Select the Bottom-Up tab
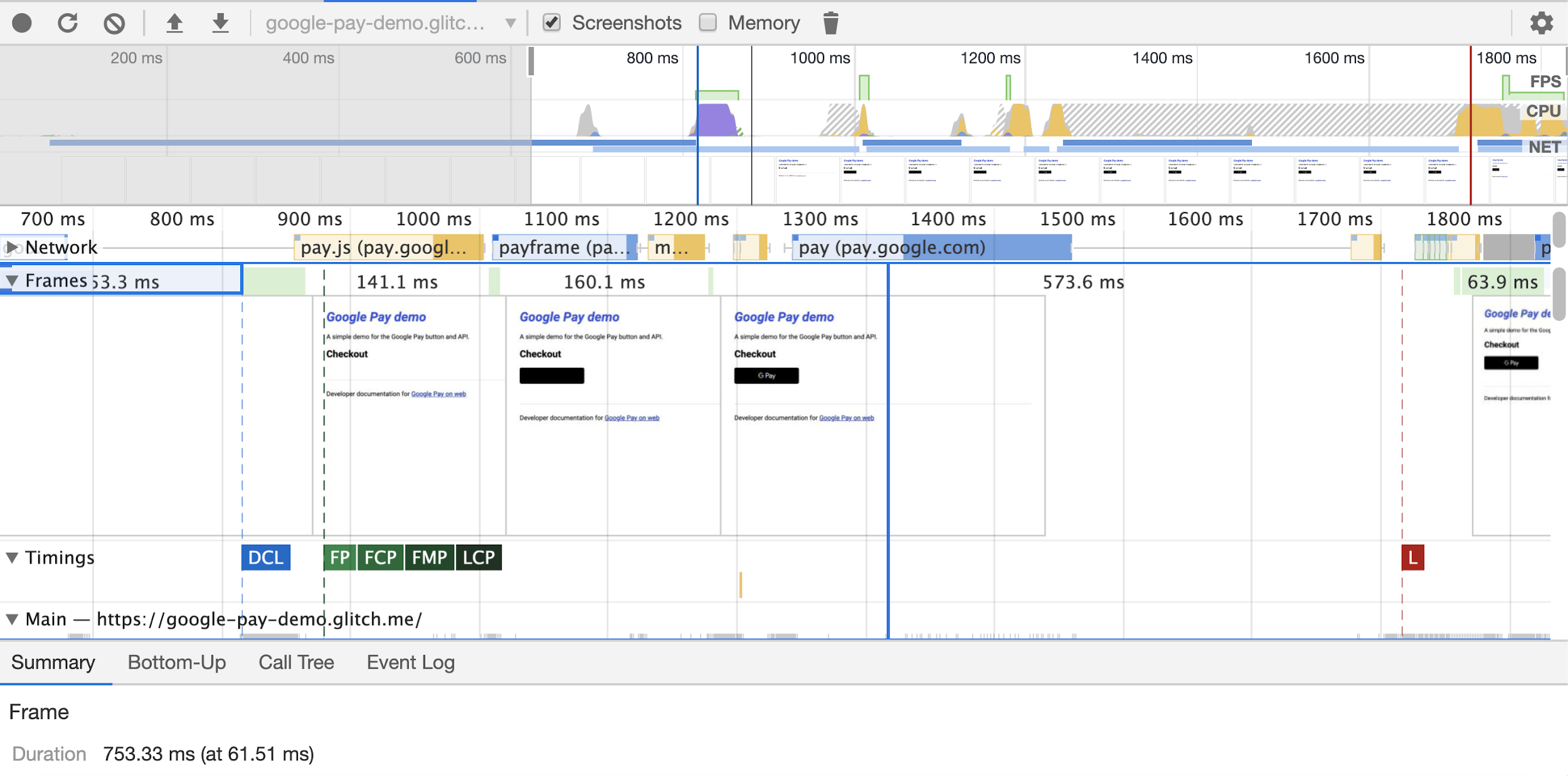 point(177,661)
